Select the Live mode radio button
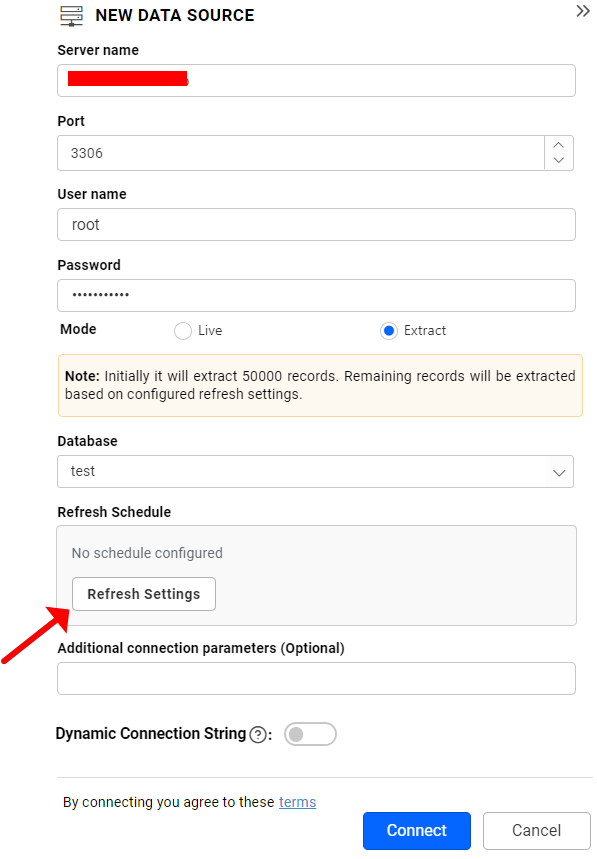Image resolution: width=597 pixels, height=859 pixels. [x=182, y=330]
